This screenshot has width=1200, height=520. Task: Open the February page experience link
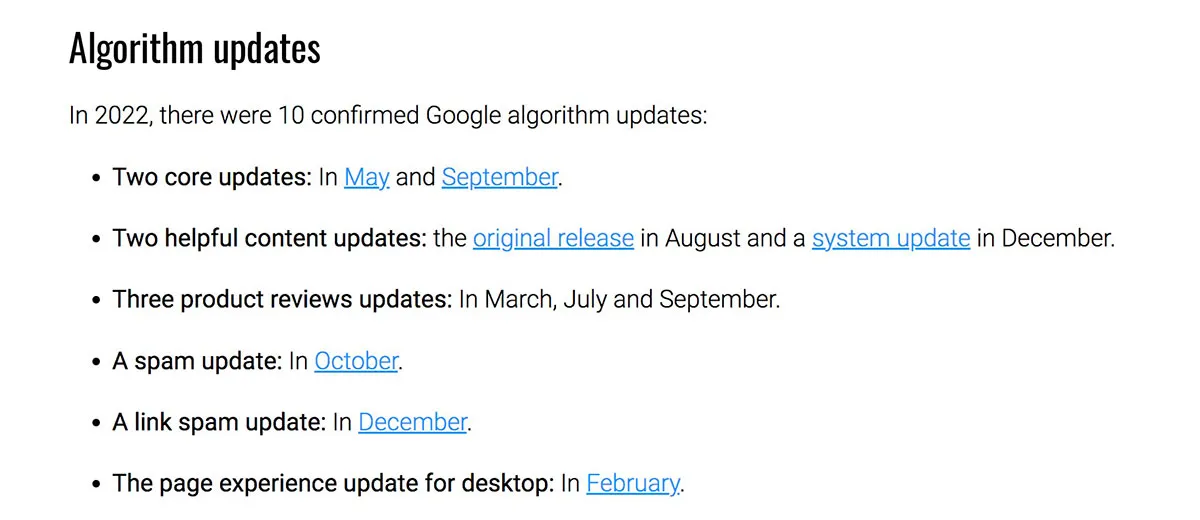click(633, 483)
